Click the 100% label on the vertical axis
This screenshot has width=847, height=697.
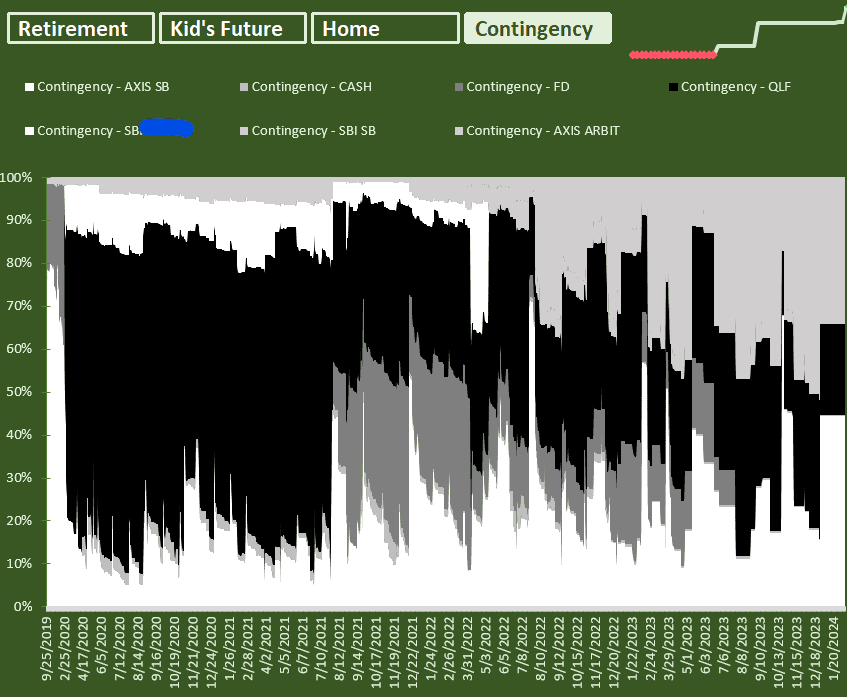[x=16, y=178]
